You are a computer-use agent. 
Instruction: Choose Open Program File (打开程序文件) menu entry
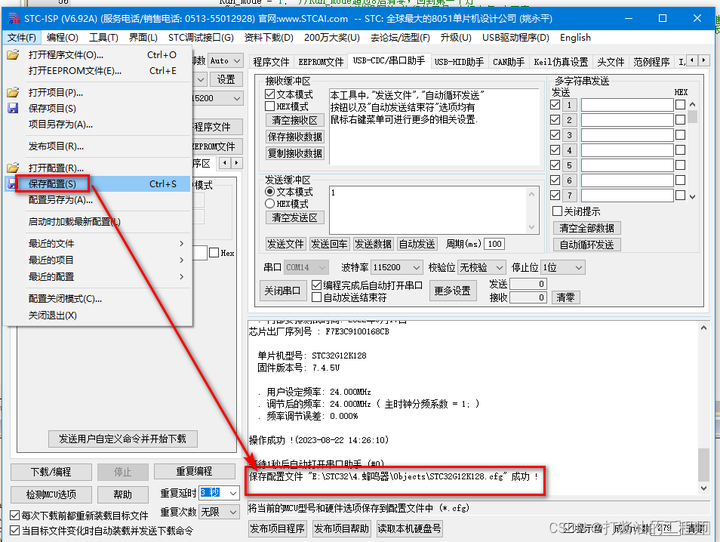(x=98, y=55)
